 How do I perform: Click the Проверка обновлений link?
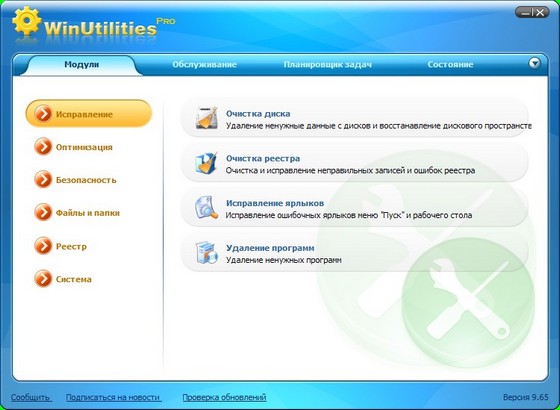pyautogui.click(x=224, y=397)
